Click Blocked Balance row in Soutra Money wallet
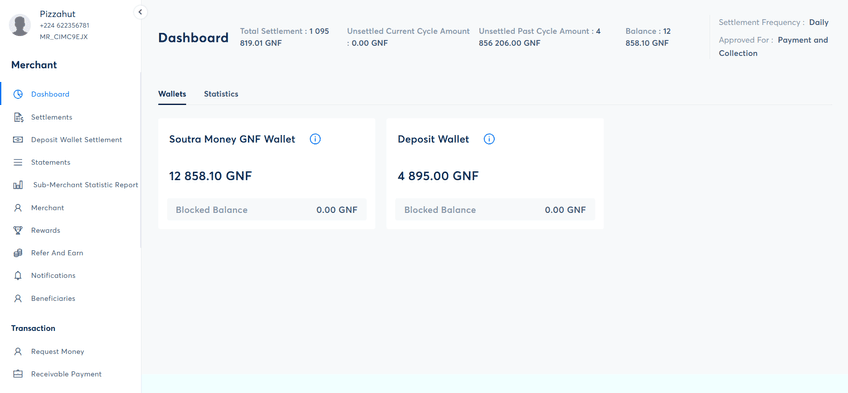 pyautogui.click(x=267, y=210)
